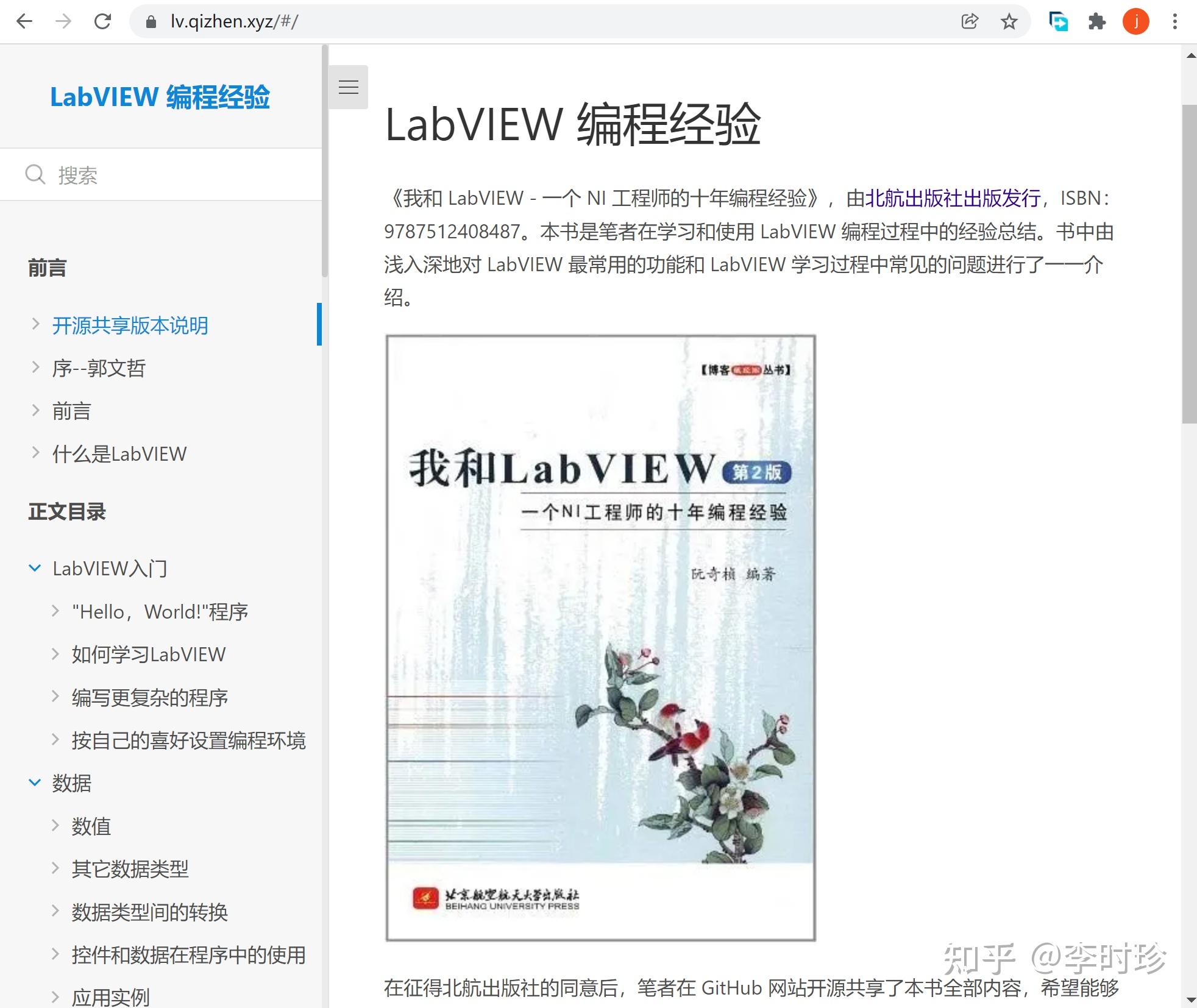Reload the current page
Screen dimensions: 1197x1008
pyautogui.click(x=103, y=21)
